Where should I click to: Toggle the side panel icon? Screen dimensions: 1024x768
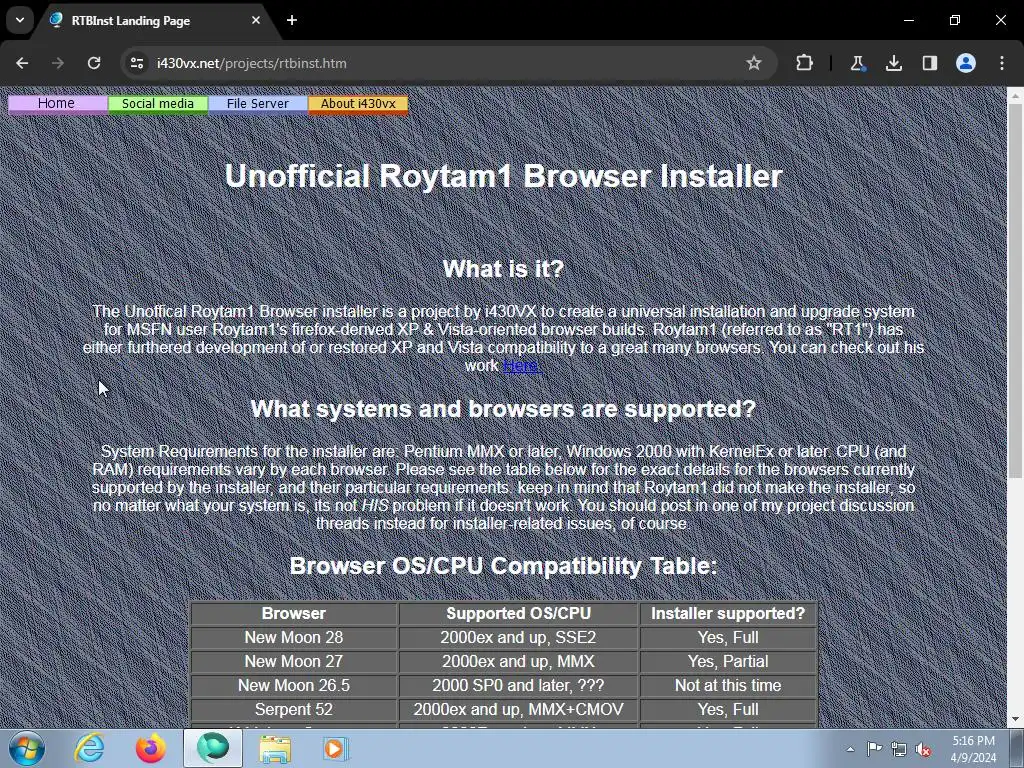(x=930, y=63)
